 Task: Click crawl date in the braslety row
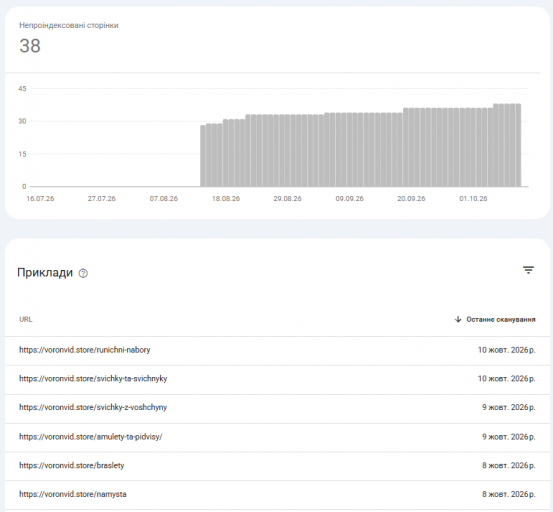tap(509, 466)
